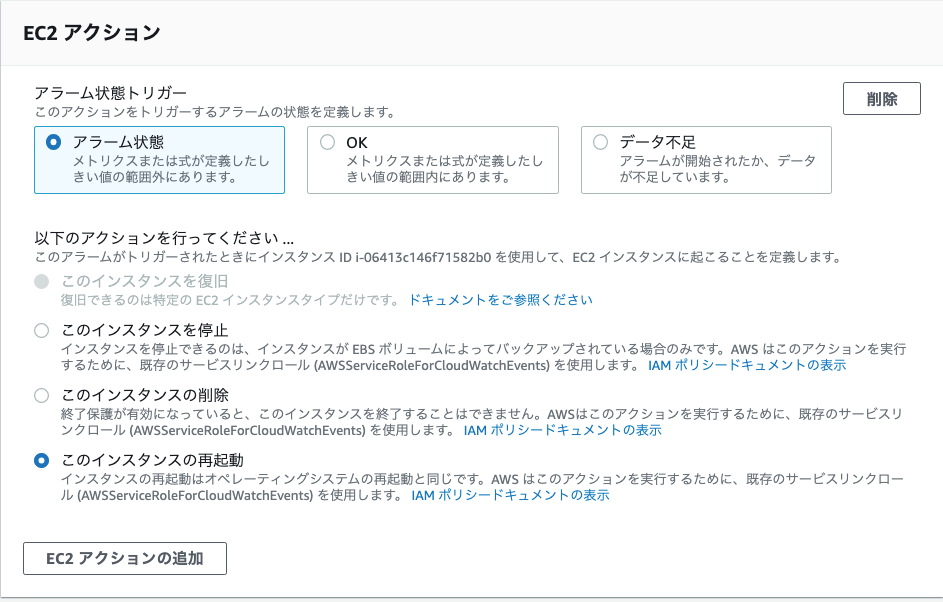Choose このインスタンスの削除 radio option
Viewport: 943px width, 602px height.
[41, 395]
